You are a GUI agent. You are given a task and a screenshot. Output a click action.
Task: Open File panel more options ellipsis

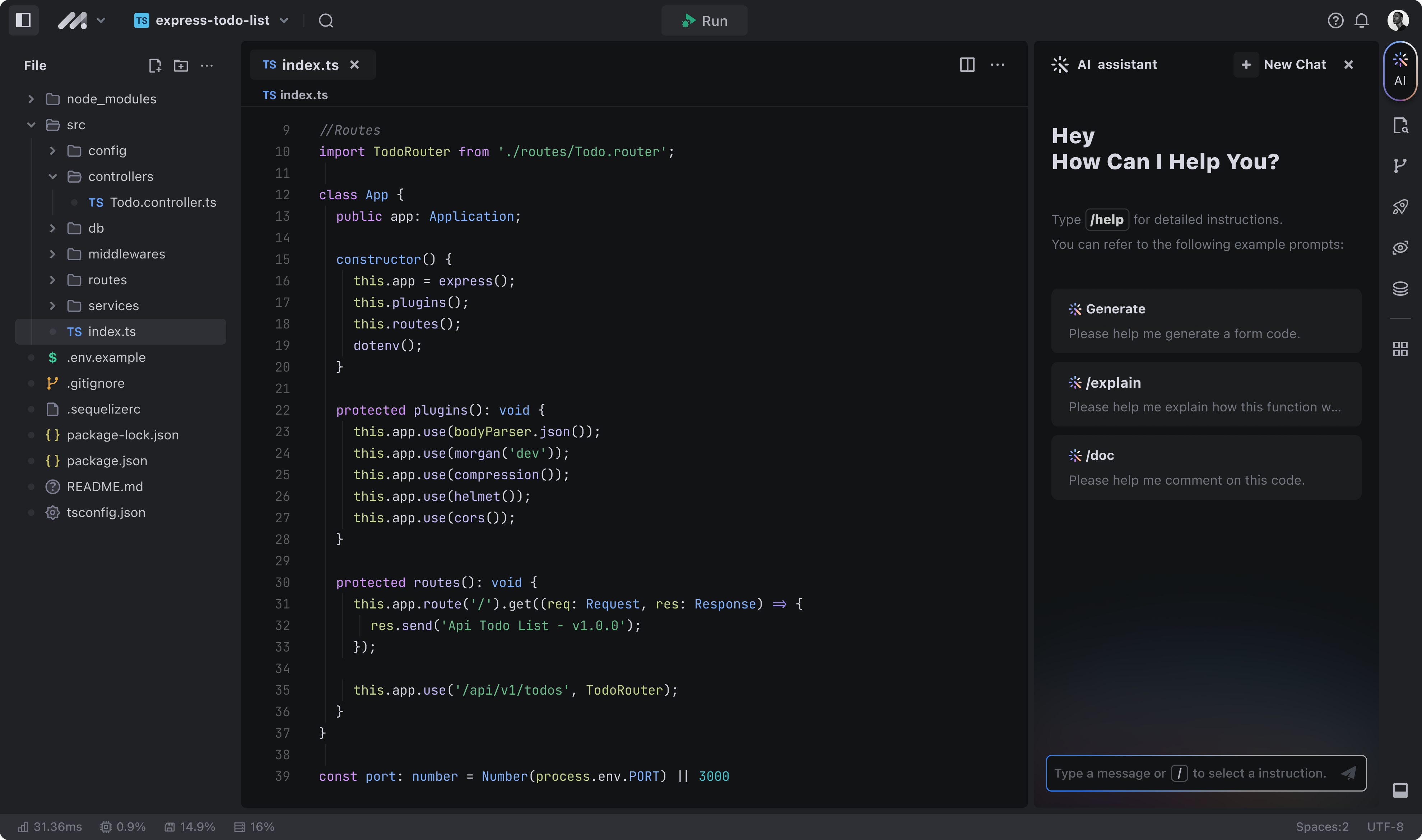206,66
